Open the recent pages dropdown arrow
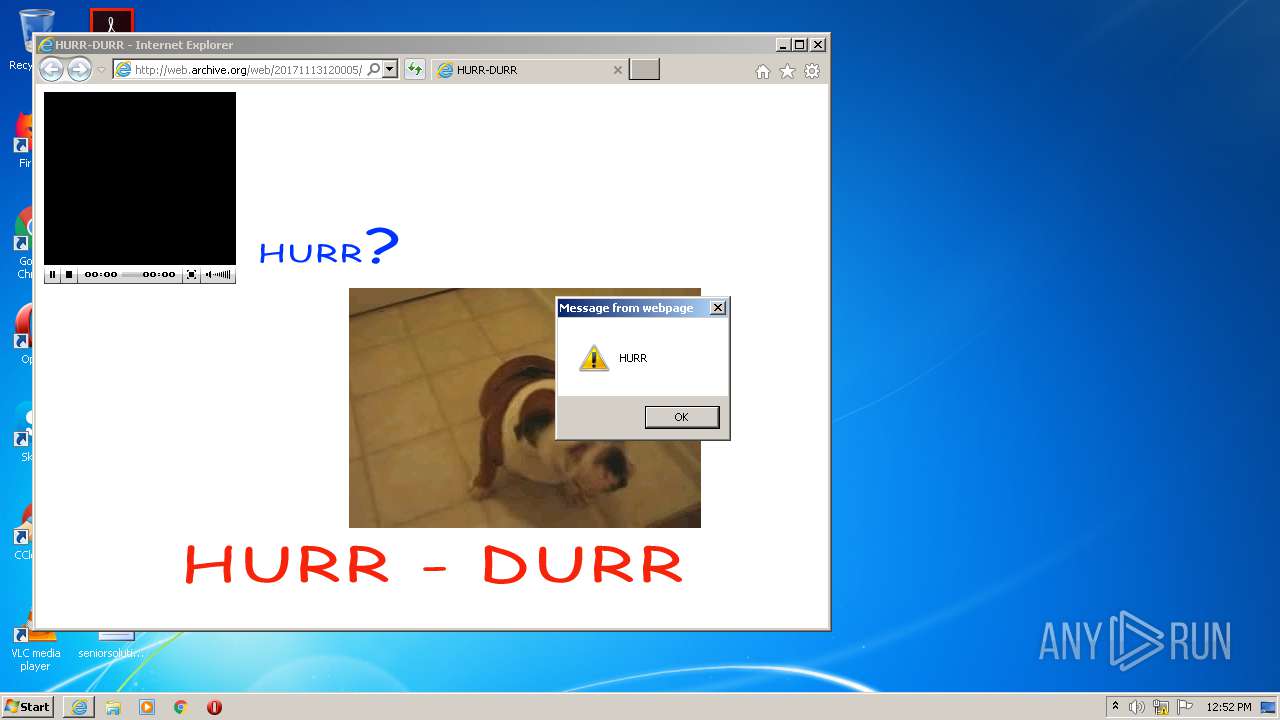 pos(101,70)
